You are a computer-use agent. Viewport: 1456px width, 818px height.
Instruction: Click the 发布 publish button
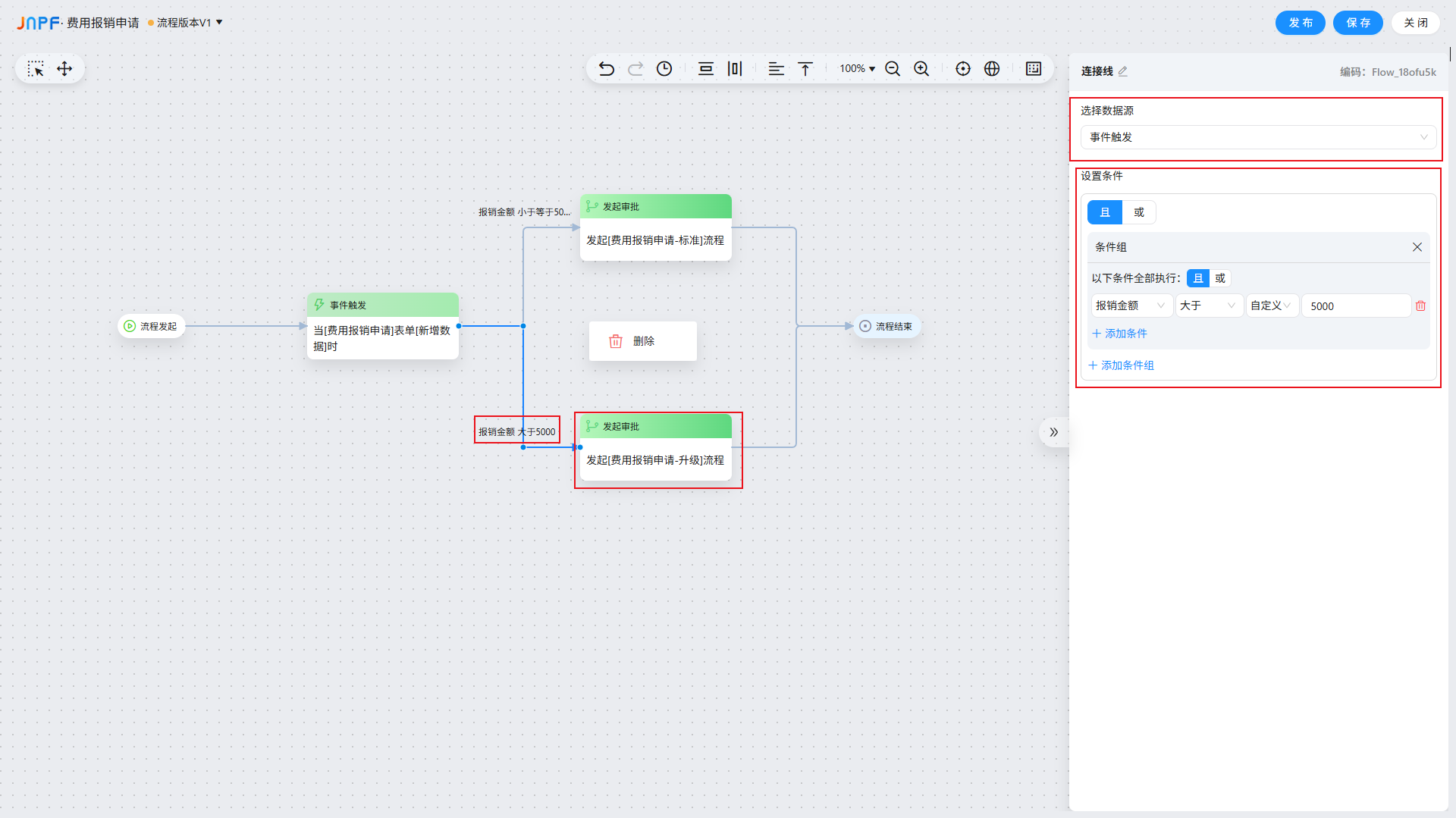(1300, 23)
